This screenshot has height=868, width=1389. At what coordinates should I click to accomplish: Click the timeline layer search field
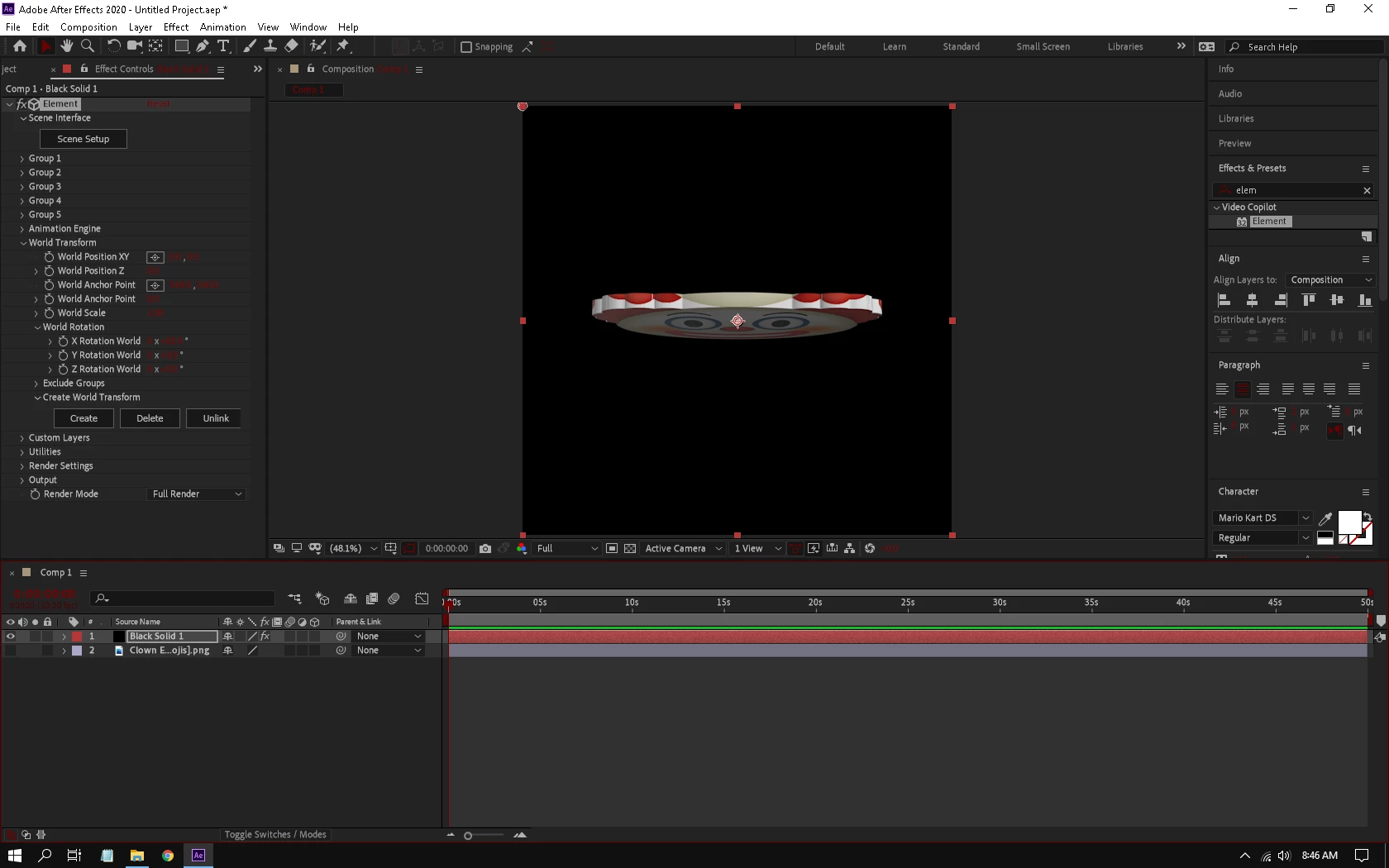183,599
